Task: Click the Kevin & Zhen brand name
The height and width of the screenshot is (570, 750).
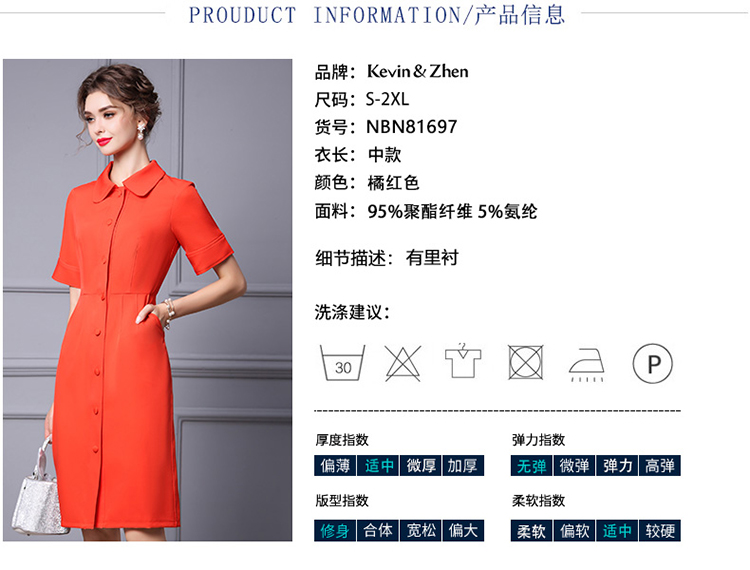Action: 418,72
